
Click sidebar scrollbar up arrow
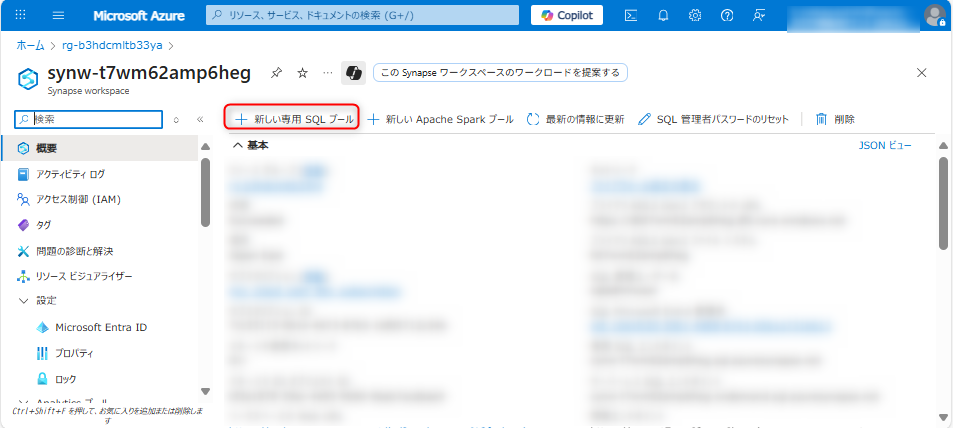pos(205,147)
